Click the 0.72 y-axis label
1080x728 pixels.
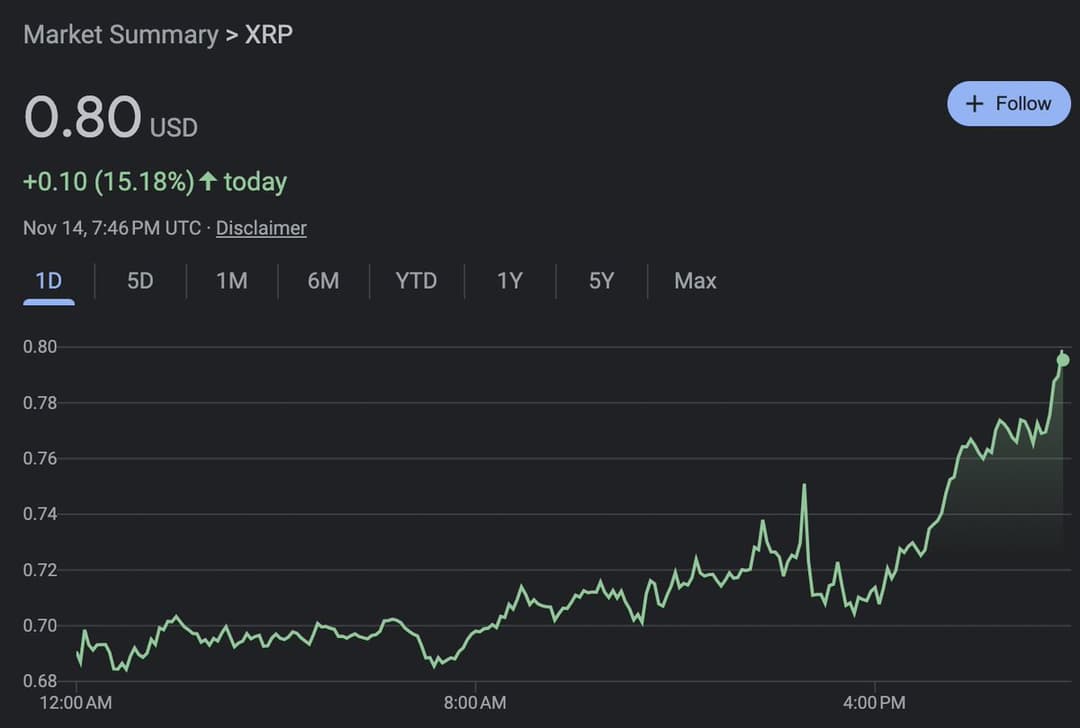click(40, 570)
